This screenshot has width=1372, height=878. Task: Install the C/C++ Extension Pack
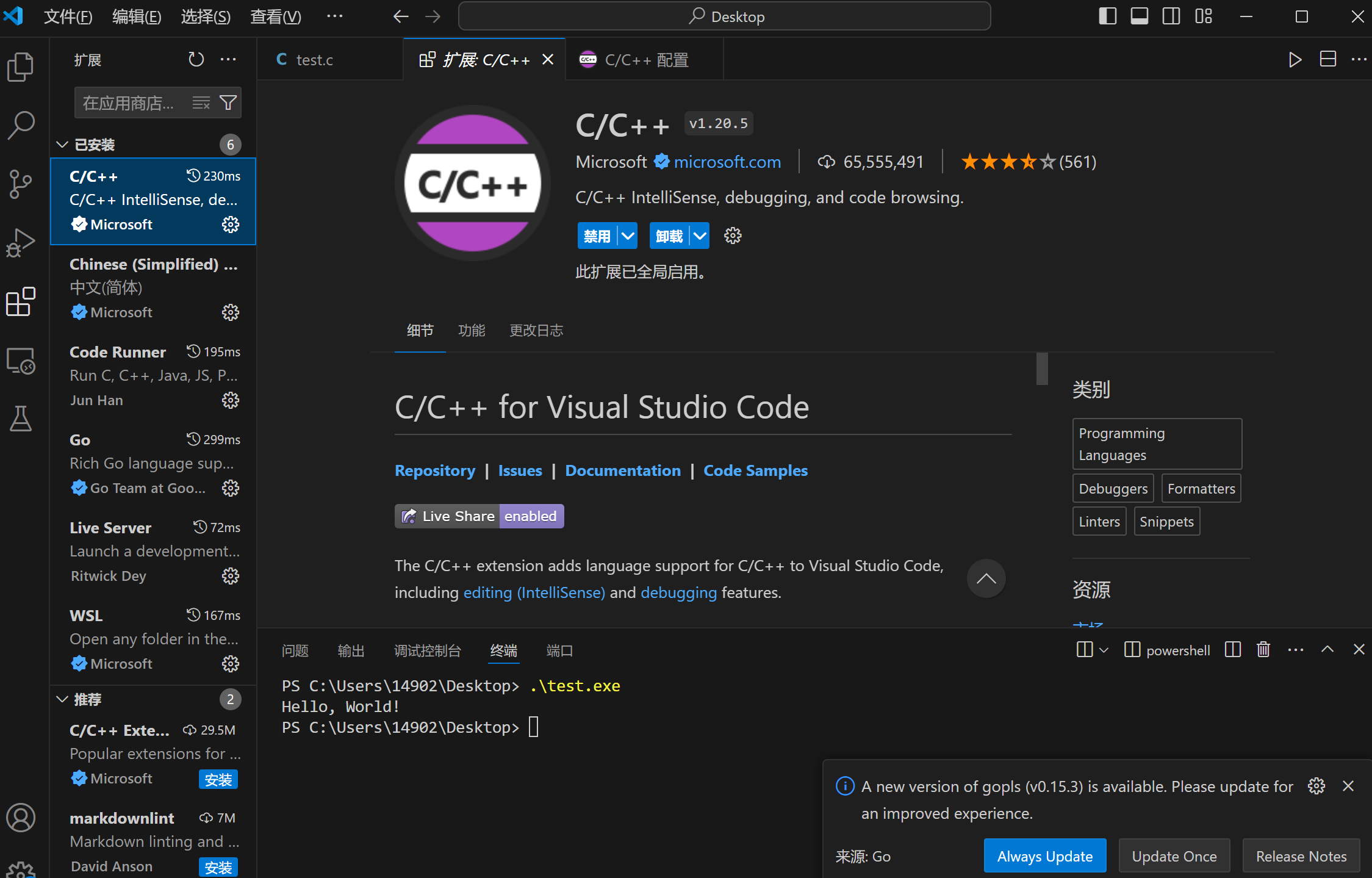click(x=218, y=779)
